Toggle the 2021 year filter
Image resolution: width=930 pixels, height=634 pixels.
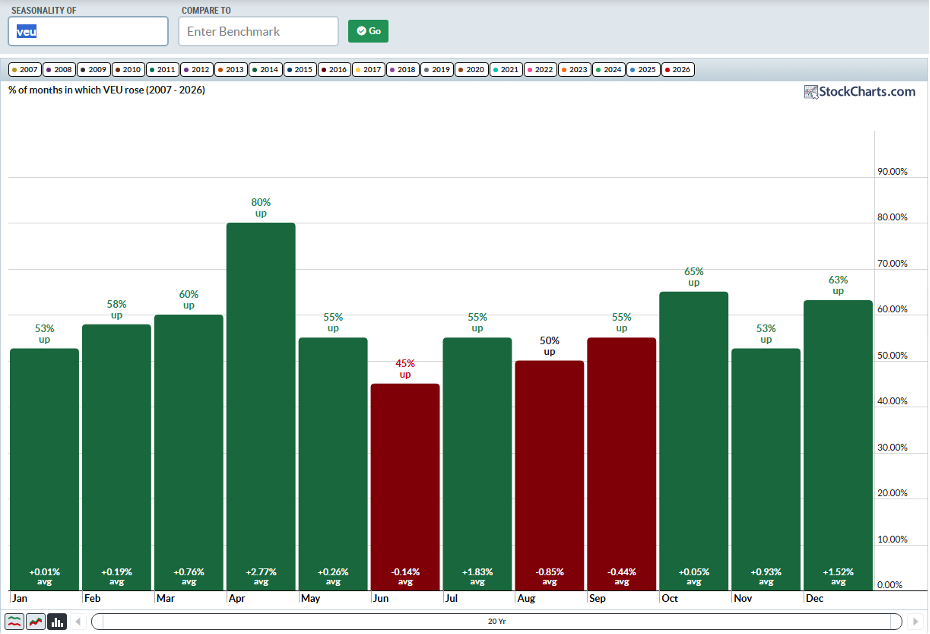point(506,69)
